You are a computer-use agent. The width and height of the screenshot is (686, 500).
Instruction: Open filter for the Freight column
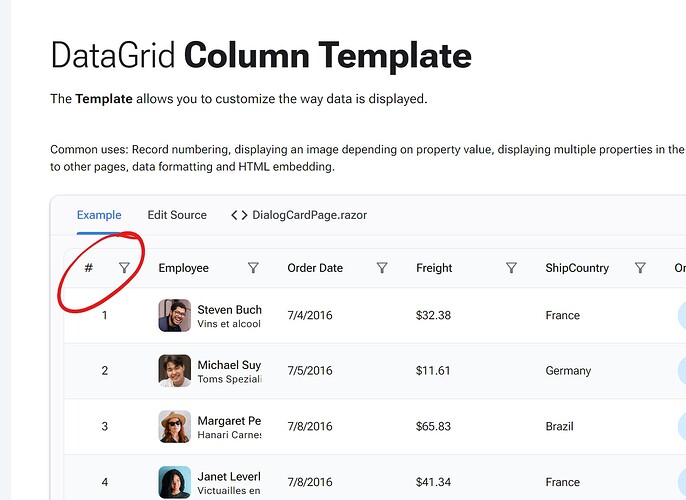[x=511, y=268]
